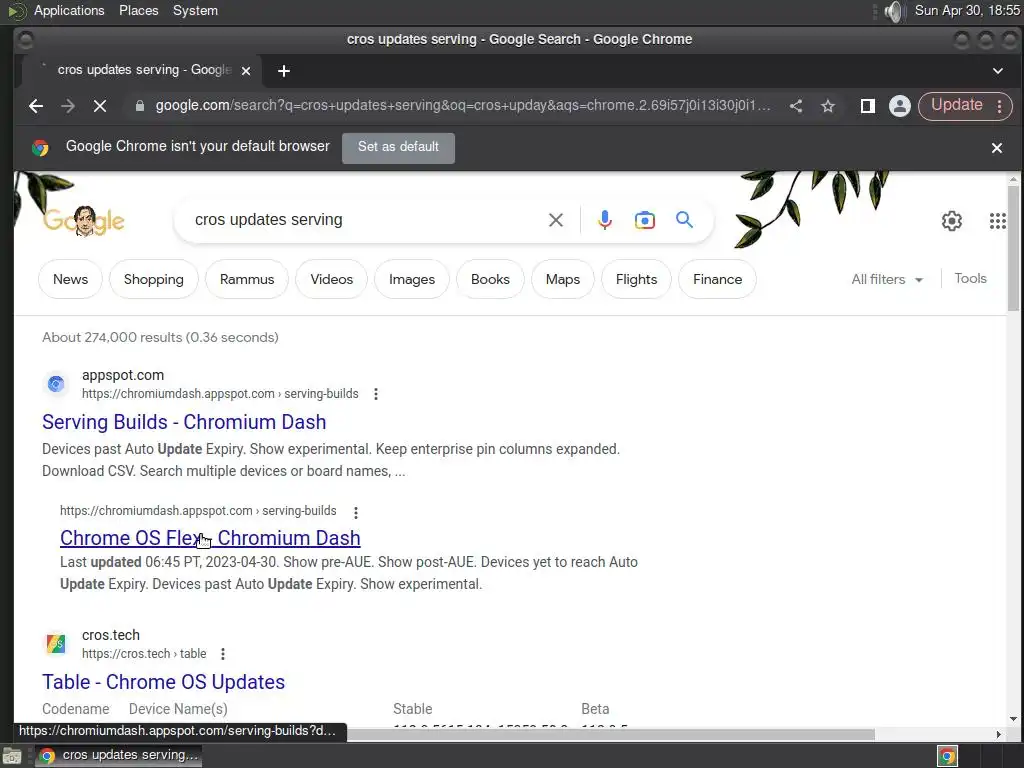Dismiss the default browser infobar
Image resolution: width=1024 pixels, height=768 pixels.
[x=997, y=148]
